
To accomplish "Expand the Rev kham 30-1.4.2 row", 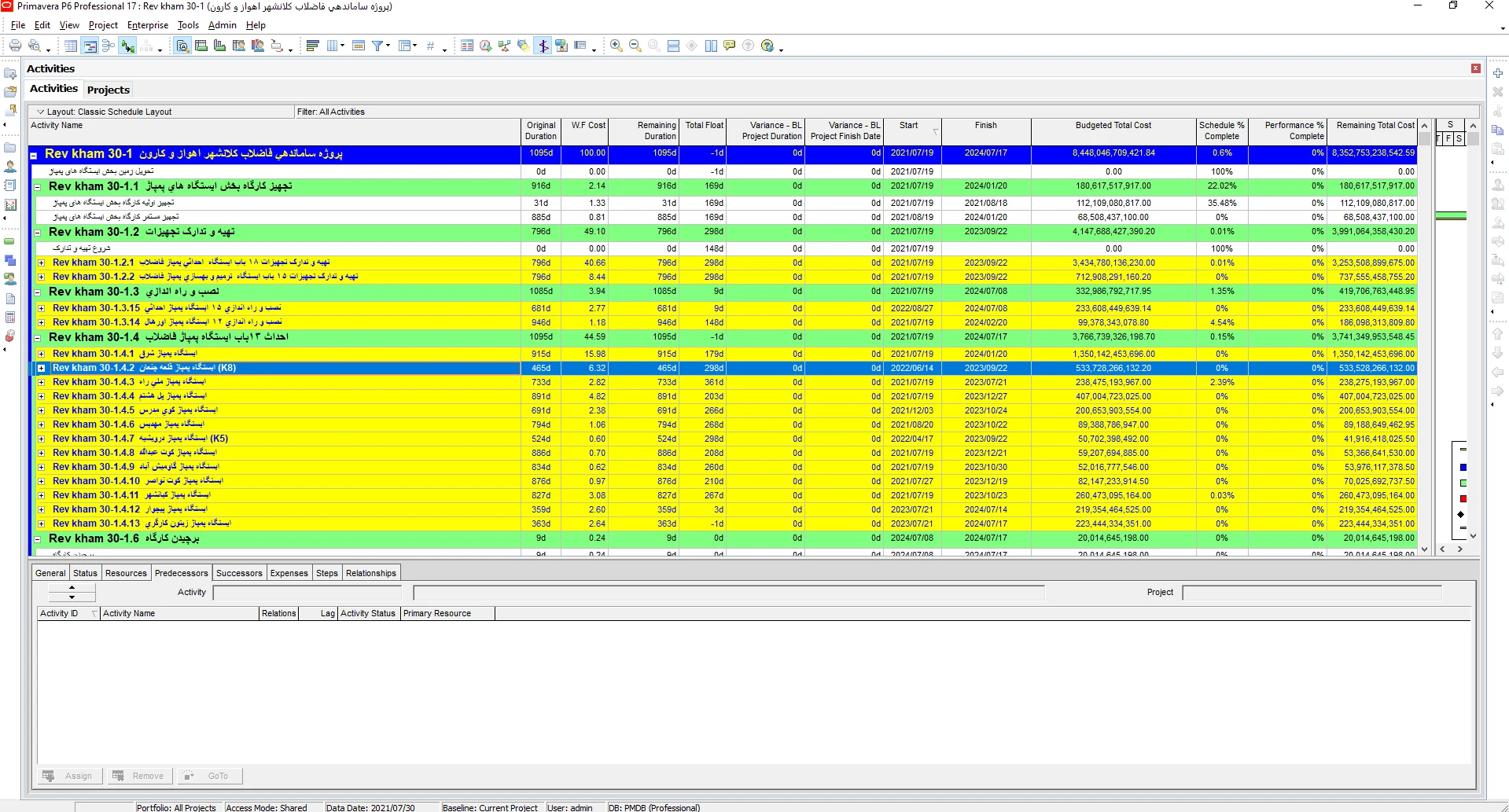I will (x=42, y=368).
